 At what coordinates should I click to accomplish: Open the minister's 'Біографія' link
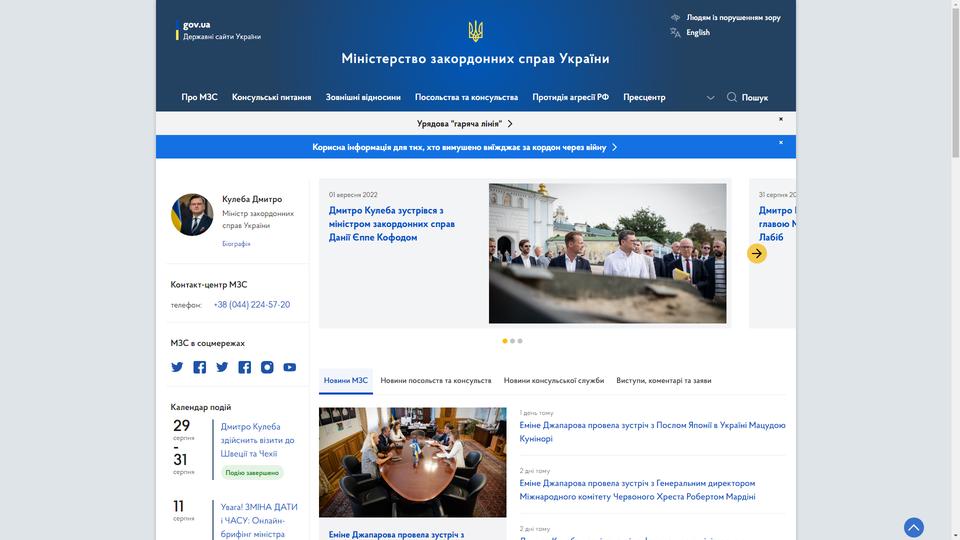tap(236, 244)
